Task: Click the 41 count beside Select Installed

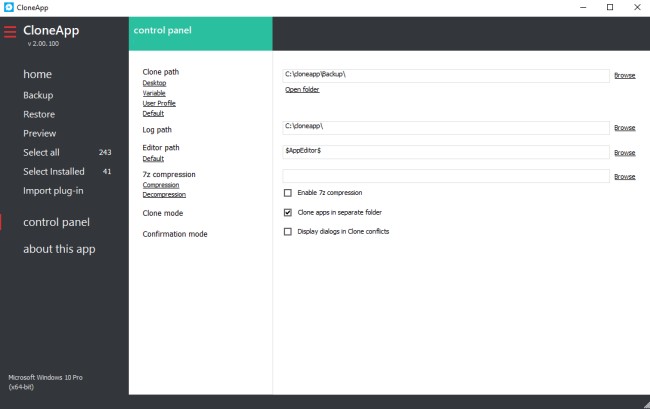Action: (x=107, y=172)
